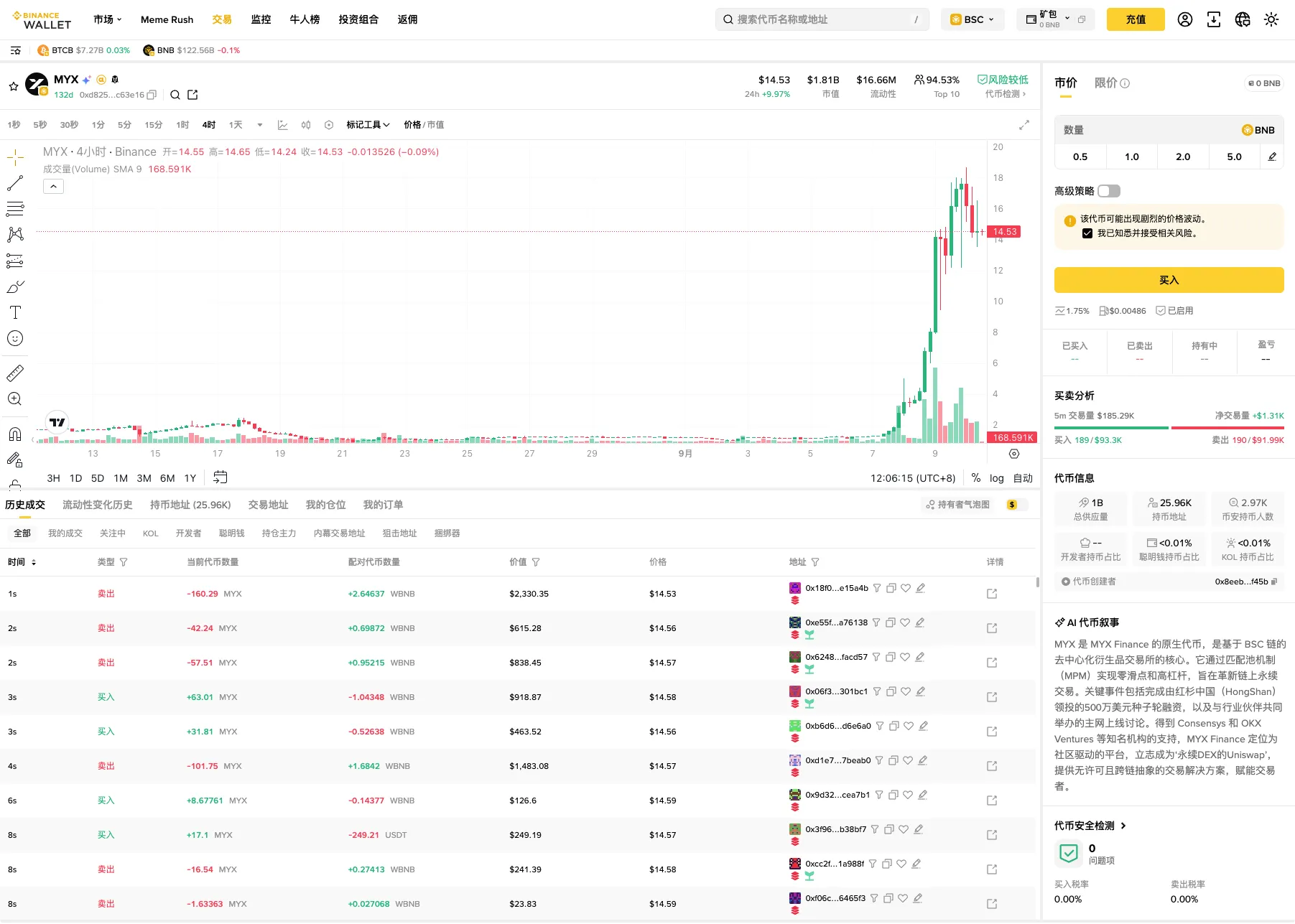Copy the MYX contract address
Viewport: 1295px width, 924px height.
152,95
